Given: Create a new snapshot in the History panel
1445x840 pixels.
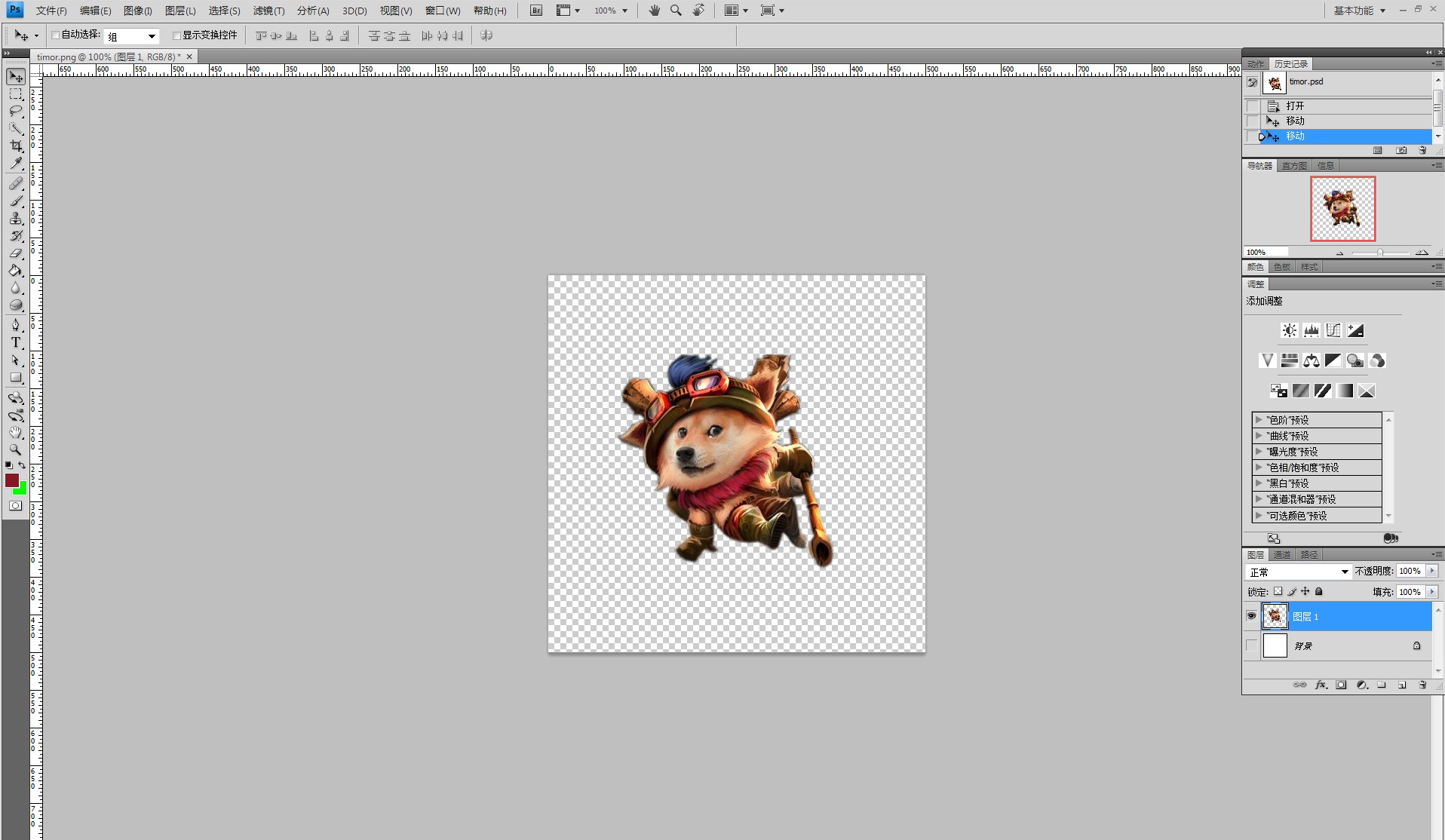Looking at the screenshot, I should (x=1401, y=151).
